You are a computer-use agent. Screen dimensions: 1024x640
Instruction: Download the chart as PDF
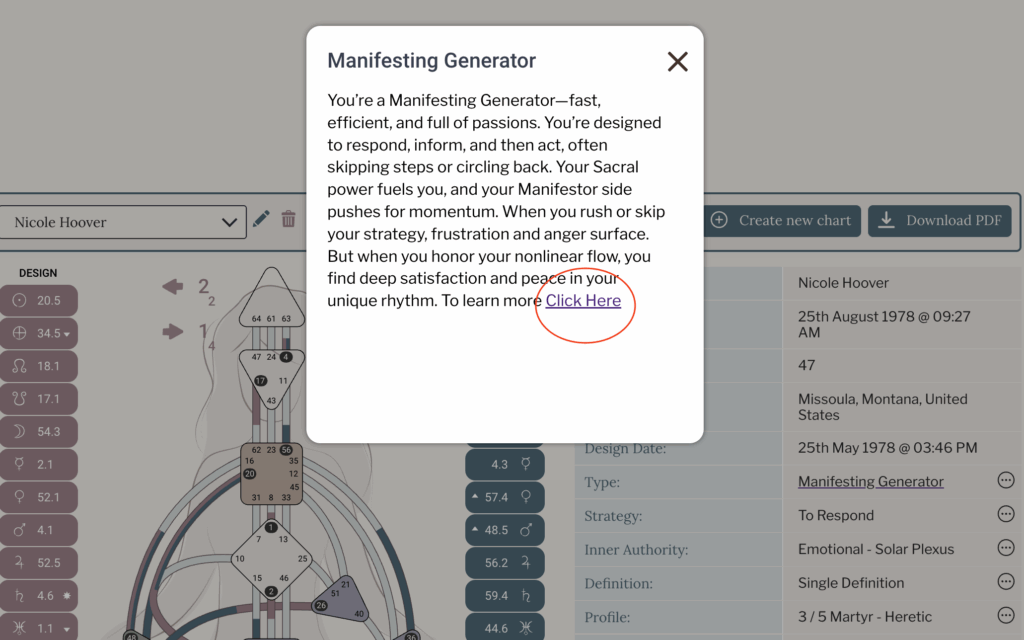click(939, 221)
